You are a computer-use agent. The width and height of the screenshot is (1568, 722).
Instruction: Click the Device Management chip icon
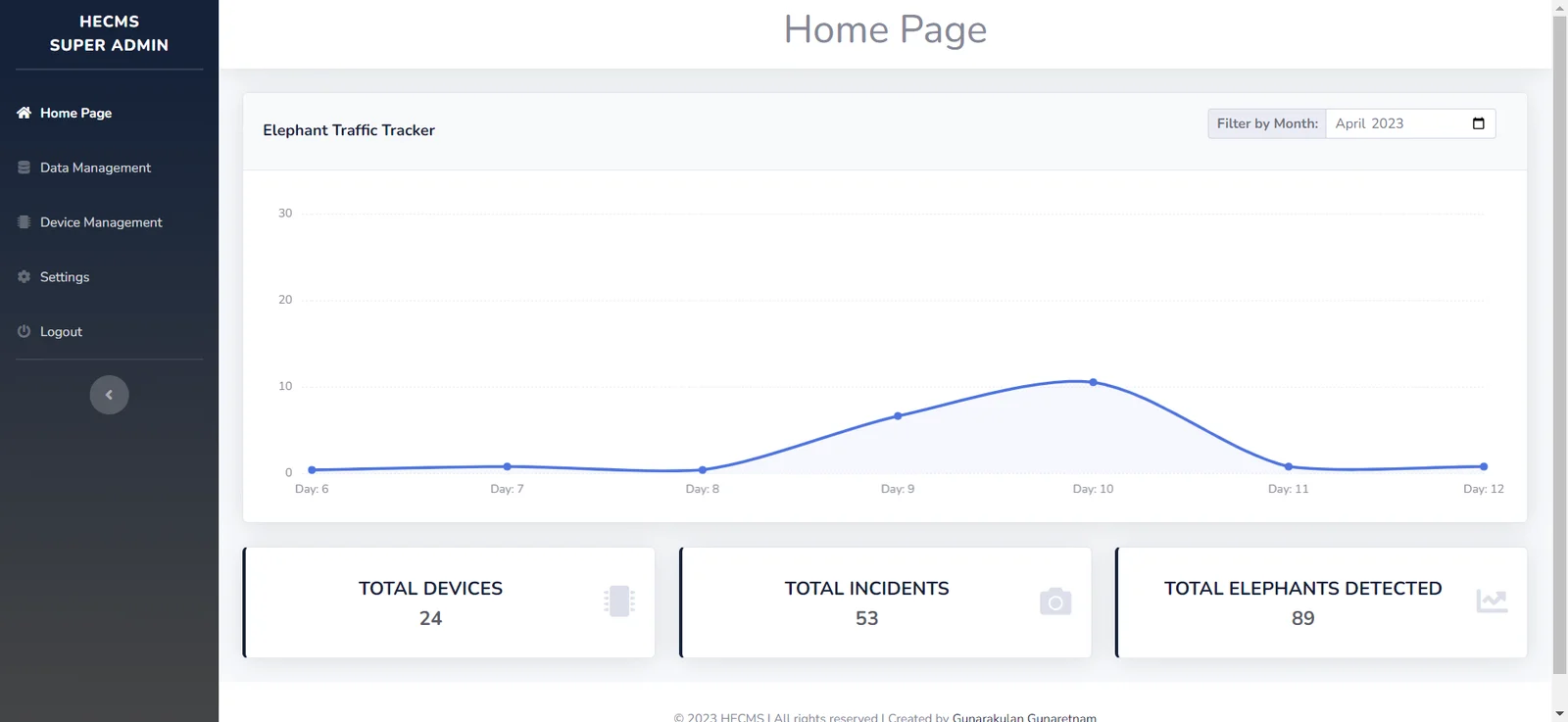(24, 222)
